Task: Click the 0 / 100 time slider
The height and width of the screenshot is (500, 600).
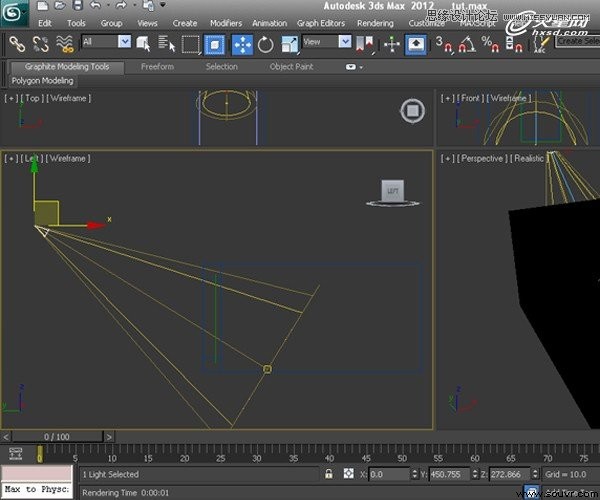Action: click(x=57, y=437)
